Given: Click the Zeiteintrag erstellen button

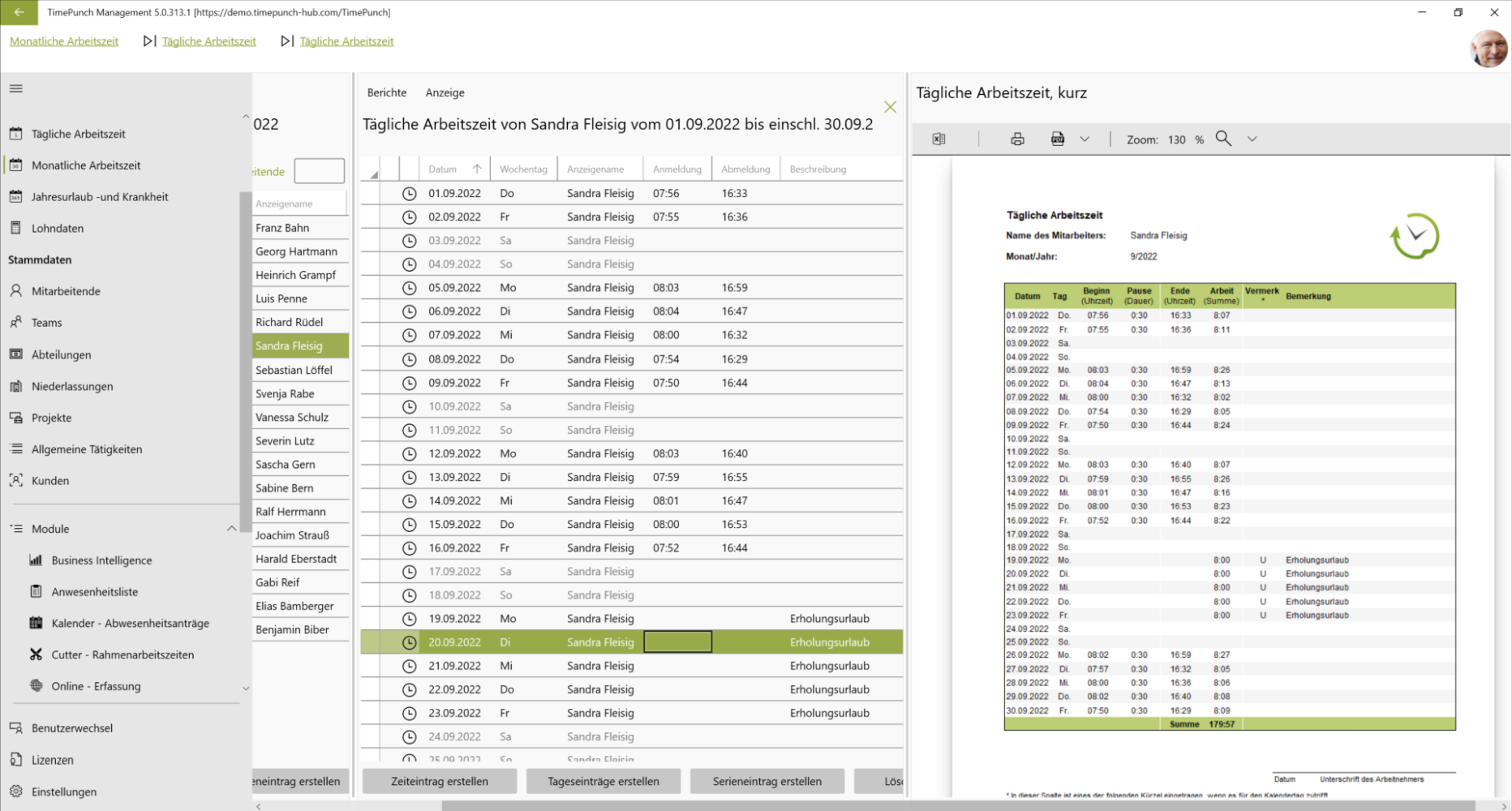Looking at the screenshot, I should [440, 781].
